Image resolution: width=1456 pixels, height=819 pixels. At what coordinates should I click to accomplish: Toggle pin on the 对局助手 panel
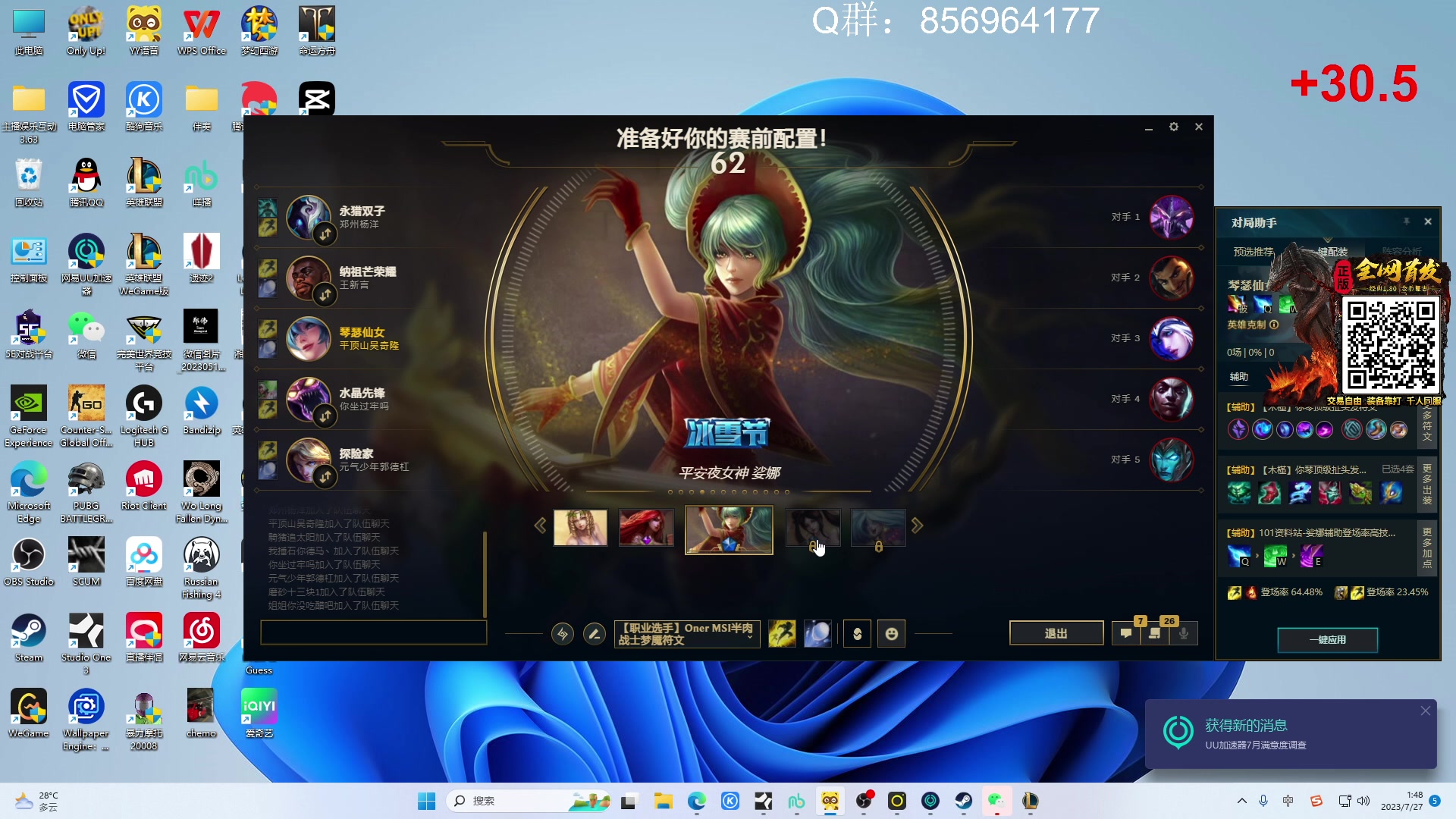point(1406,221)
